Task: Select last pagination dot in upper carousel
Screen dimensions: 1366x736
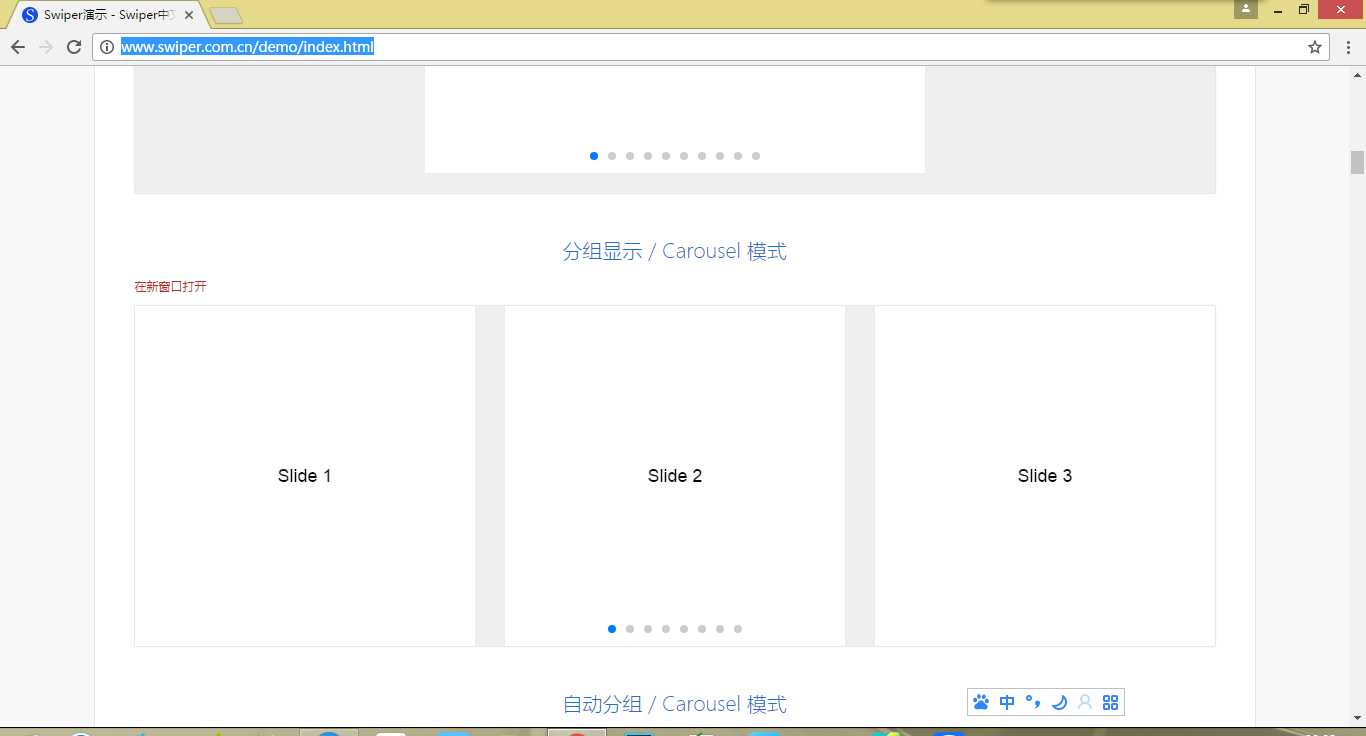Action: (x=756, y=156)
